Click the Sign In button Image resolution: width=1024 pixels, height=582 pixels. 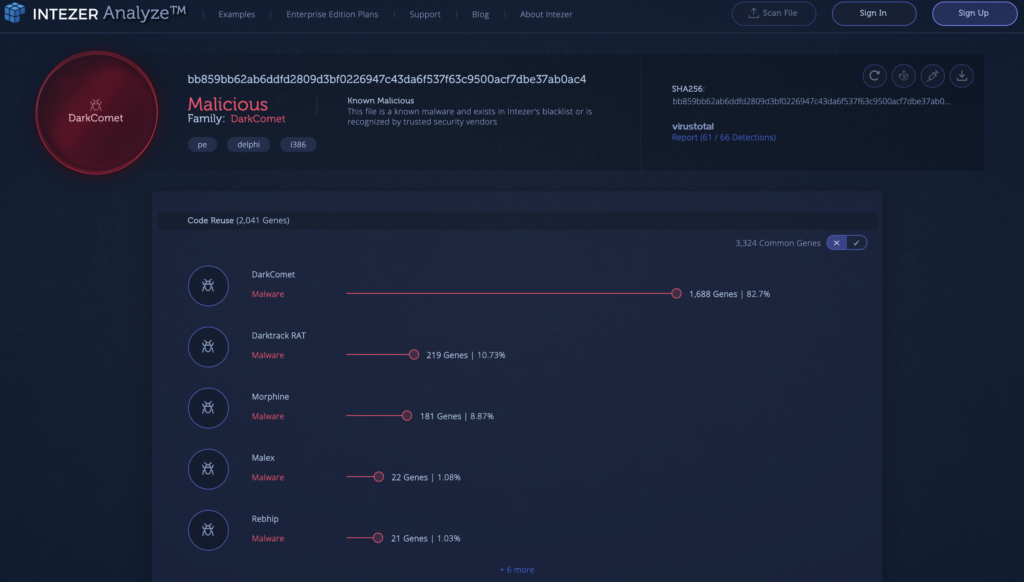874,13
